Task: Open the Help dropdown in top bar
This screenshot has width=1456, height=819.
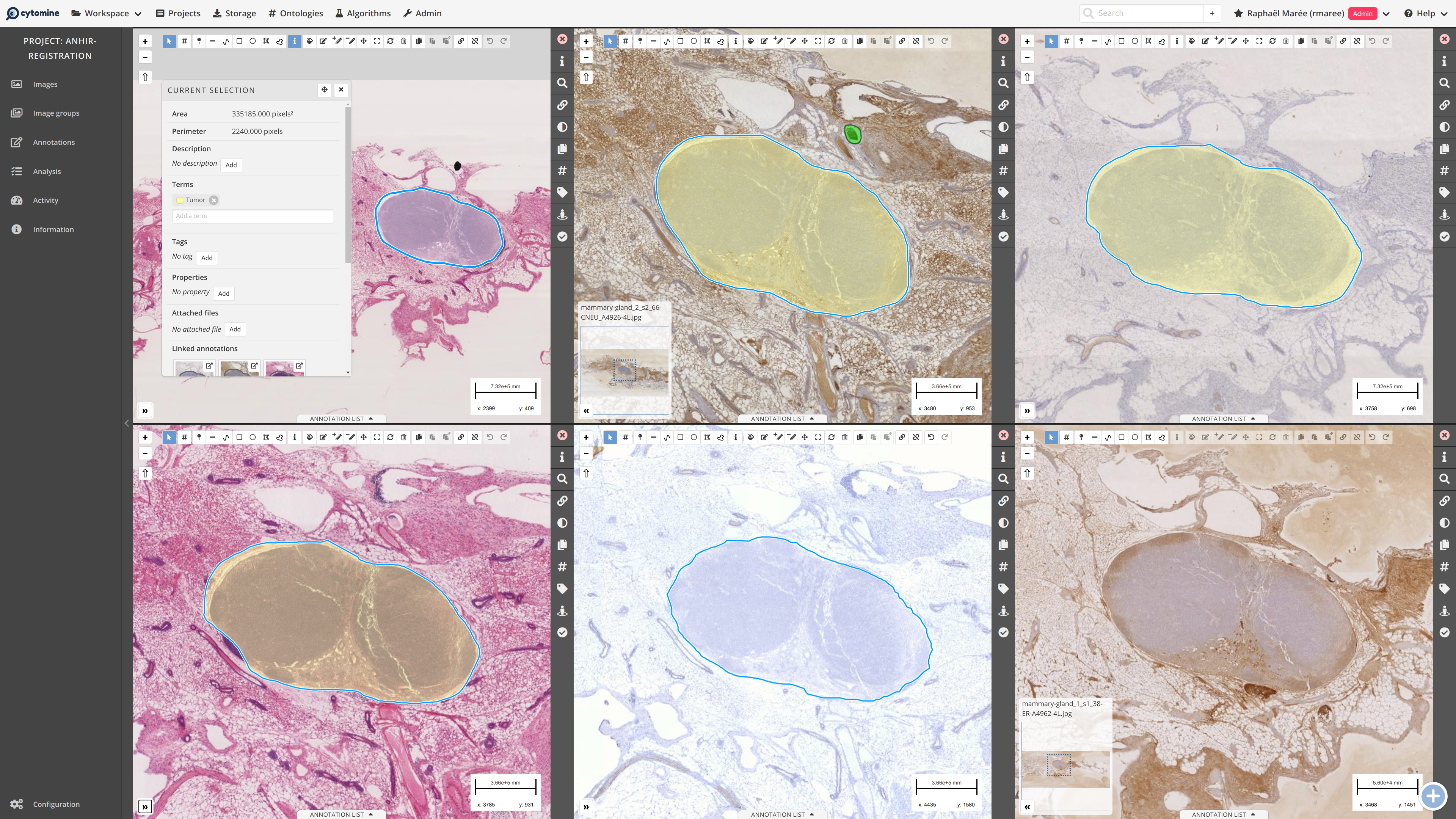Action: 1425,13
